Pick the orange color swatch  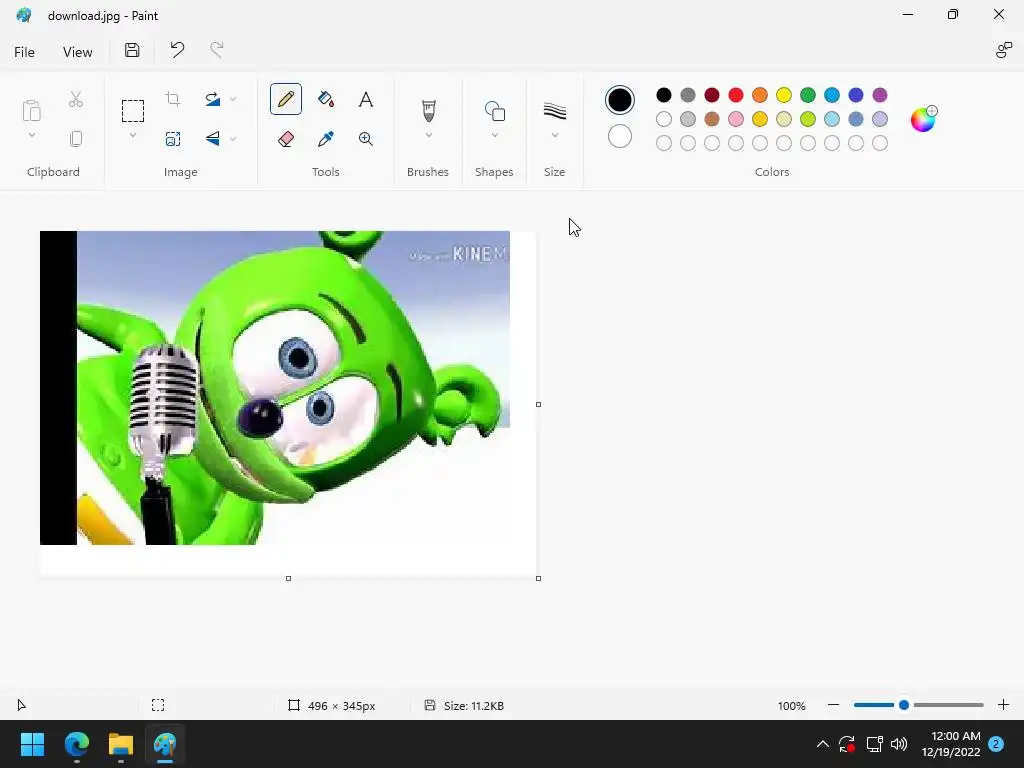pos(760,95)
